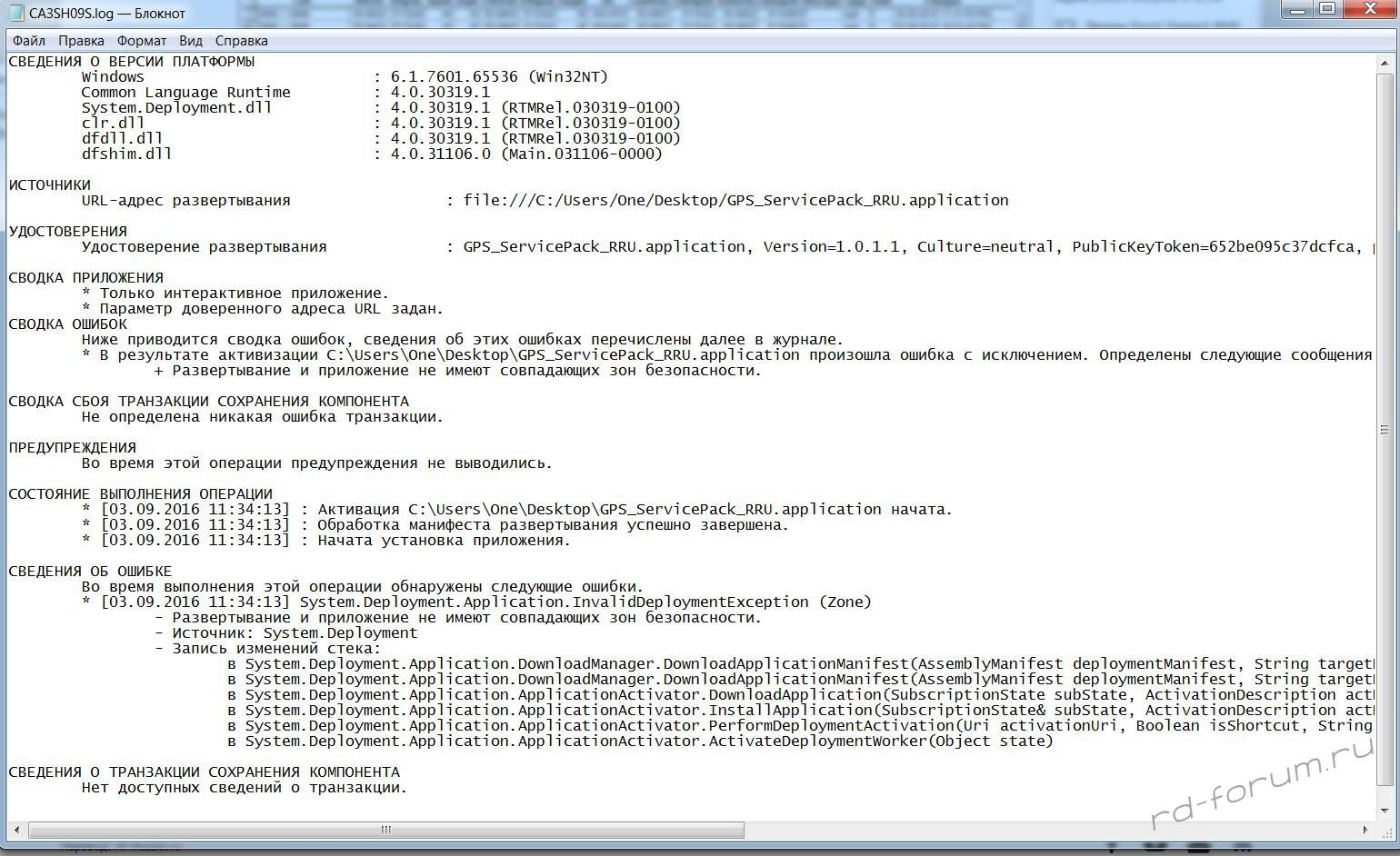
Task: Click the horizontal scrollbar right arrow
Action: (x=1366, y=830)
